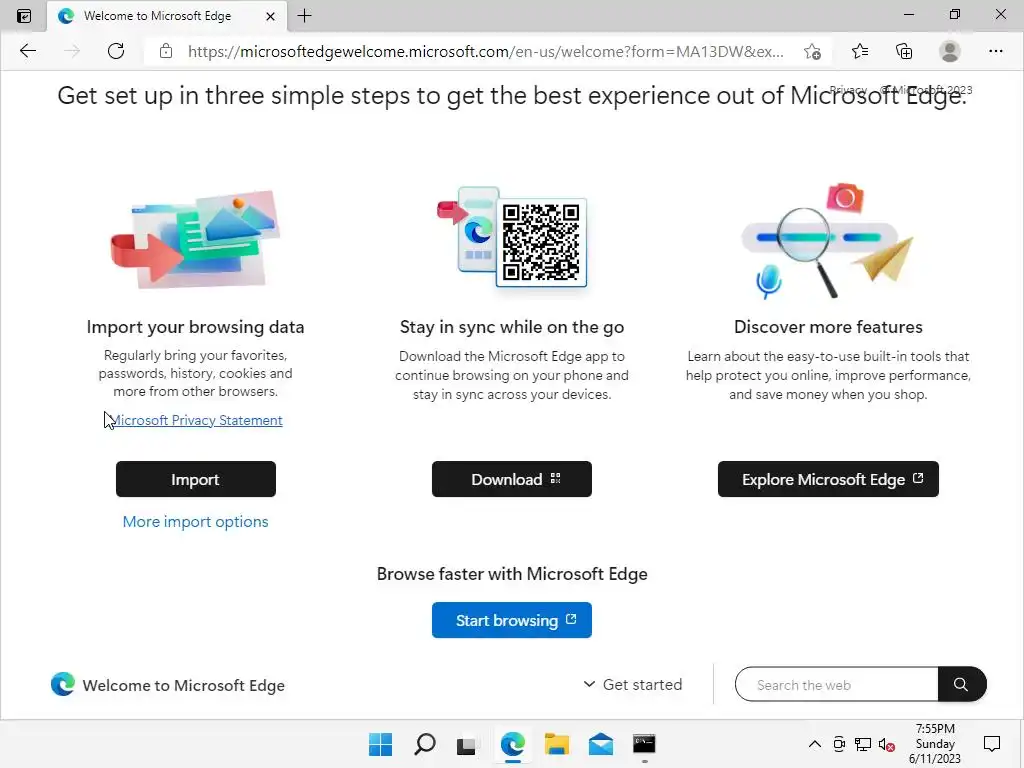This screenshot has width=1024, height=768.
Task: Go back with the back arrow
Action: [28, 51]
